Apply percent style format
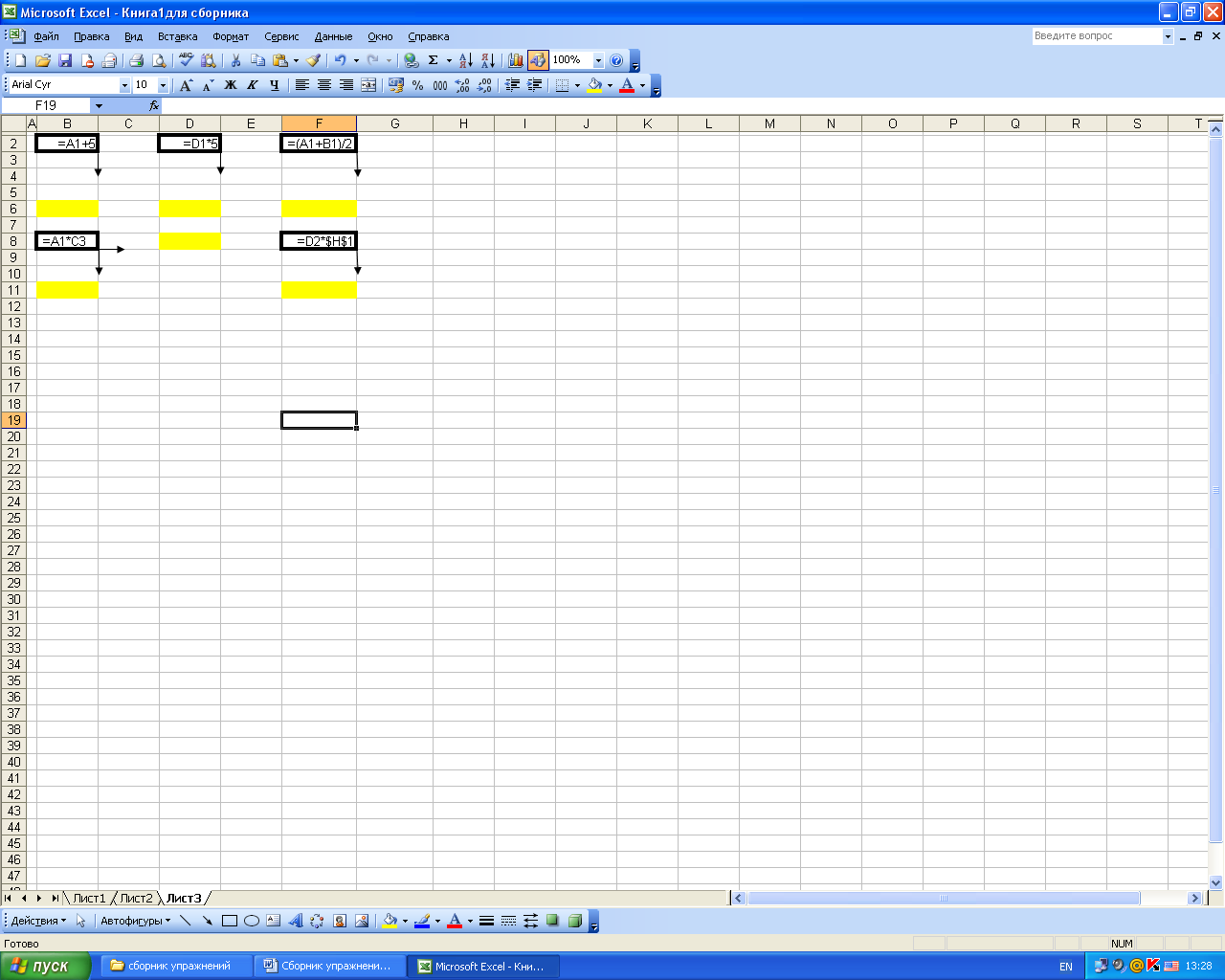Image resolution: width=1225 pixels, height=980 pixels. pyautogui.click(x=418, y=85)
